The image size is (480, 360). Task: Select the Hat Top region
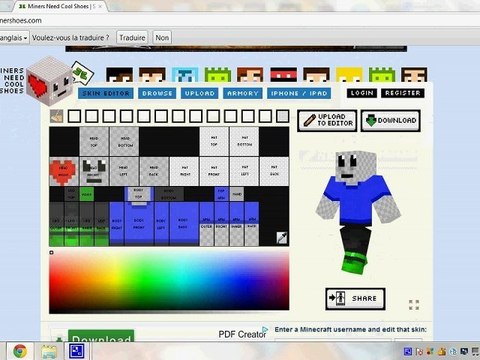(x=214, y=141)
